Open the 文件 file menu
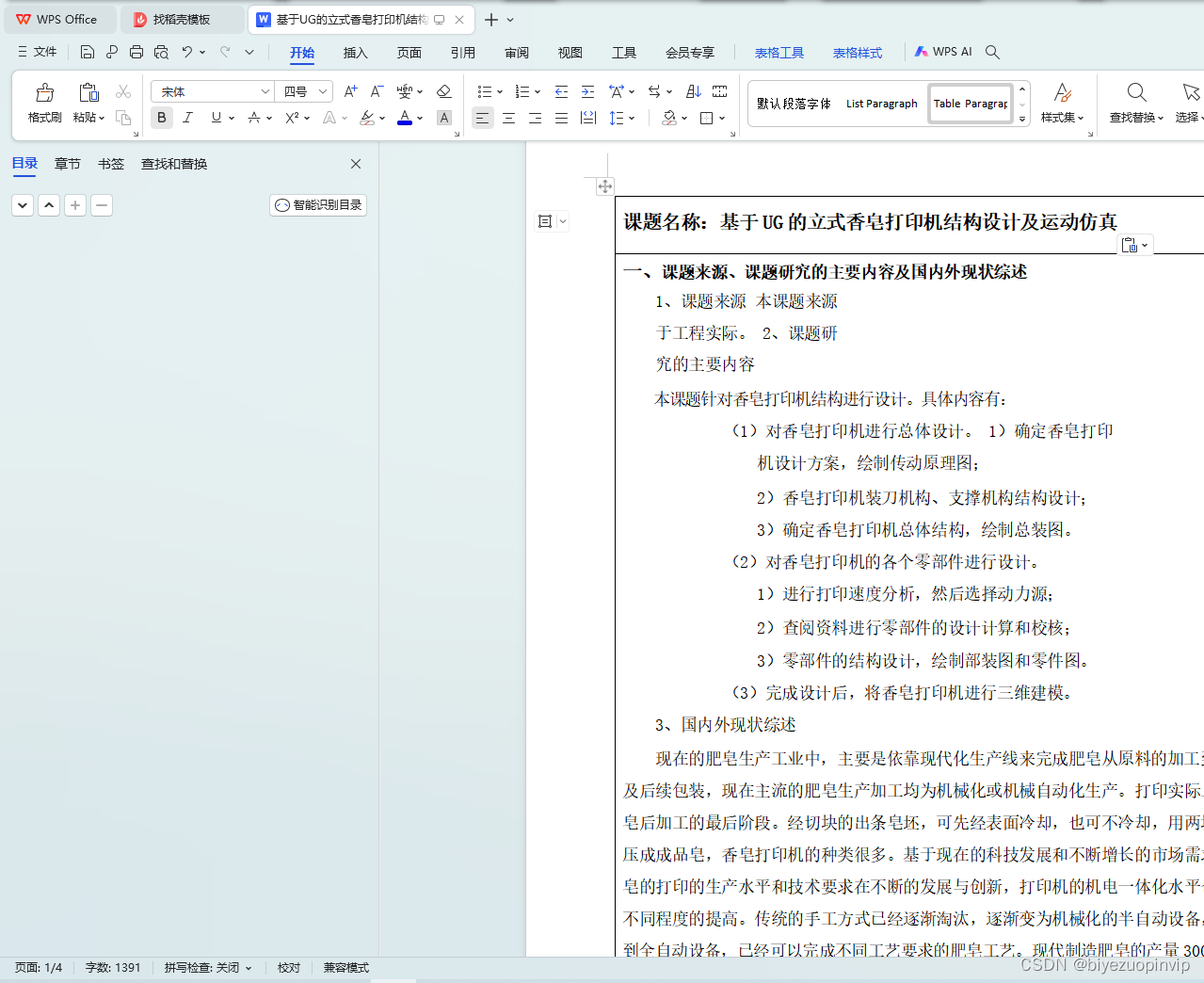 pyautogui.click(x=38, y=52)
